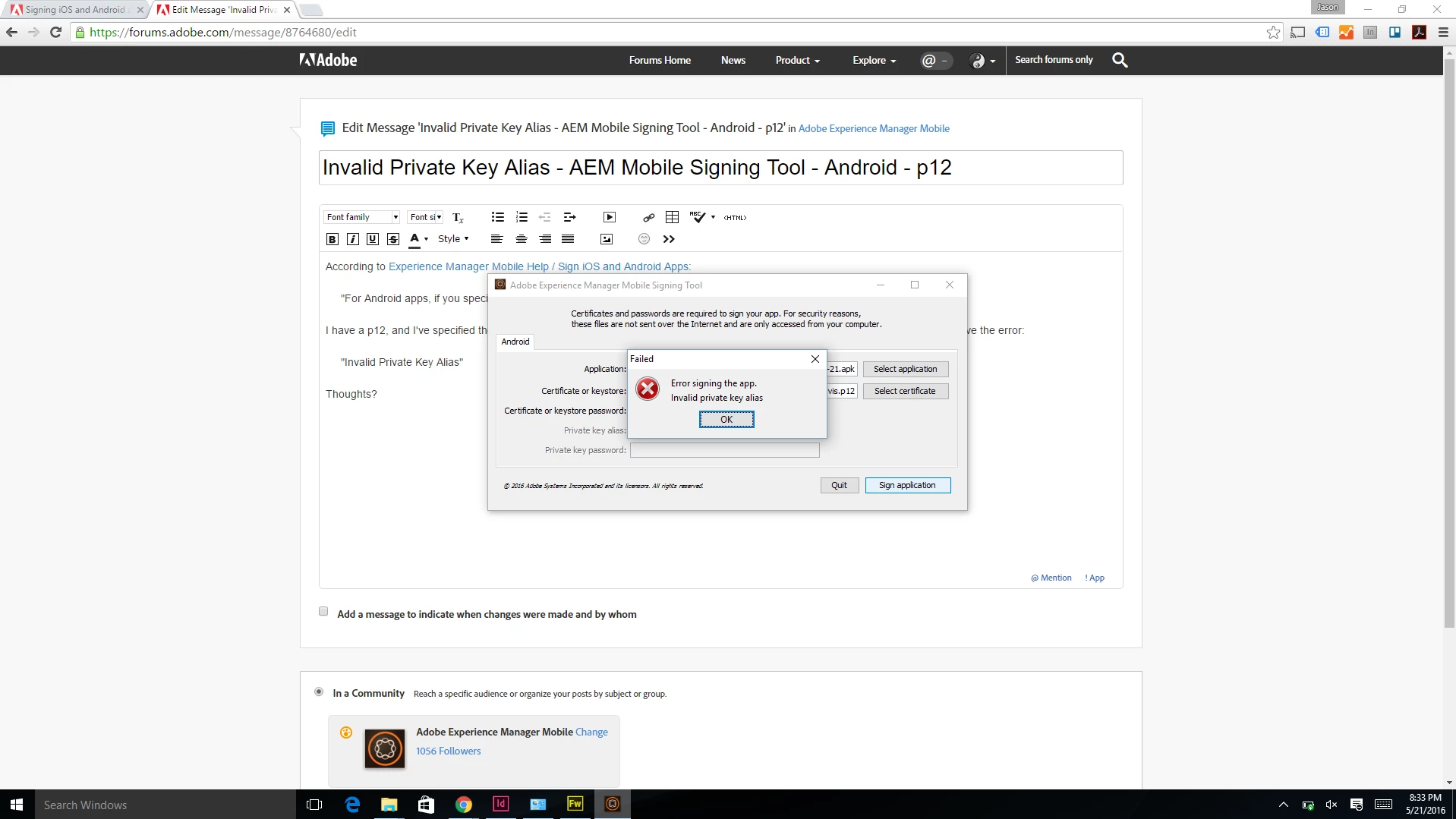Click the outdent icon

tap(545, 217)
